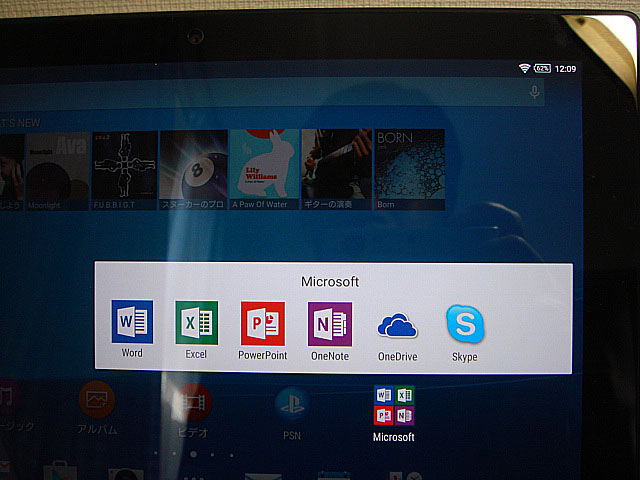
Task: Tap the battery 62% indicator
Action: [x=542, y=68]
